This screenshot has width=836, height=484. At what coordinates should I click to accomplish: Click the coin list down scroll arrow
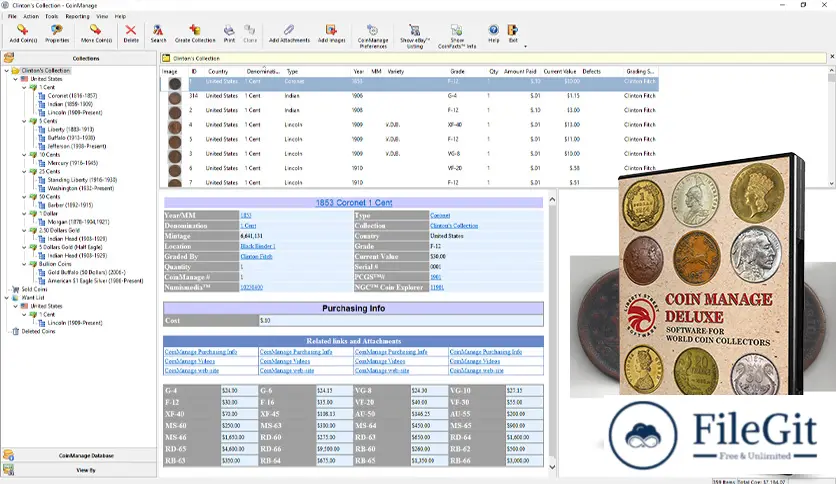click(x=831, y=183)
